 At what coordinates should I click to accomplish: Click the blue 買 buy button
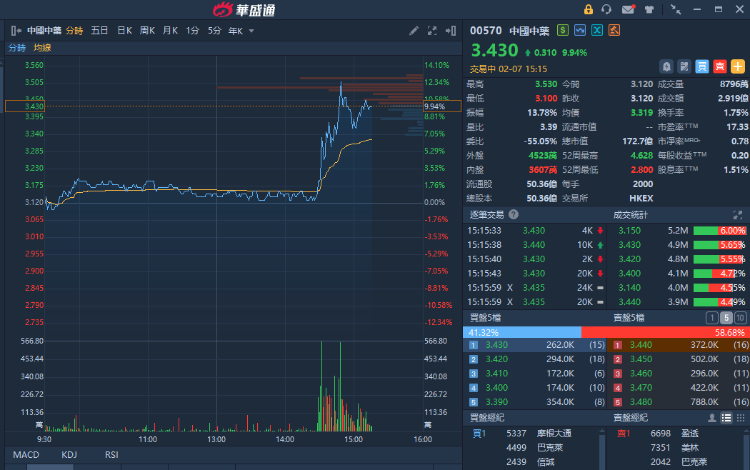(702, 66)
